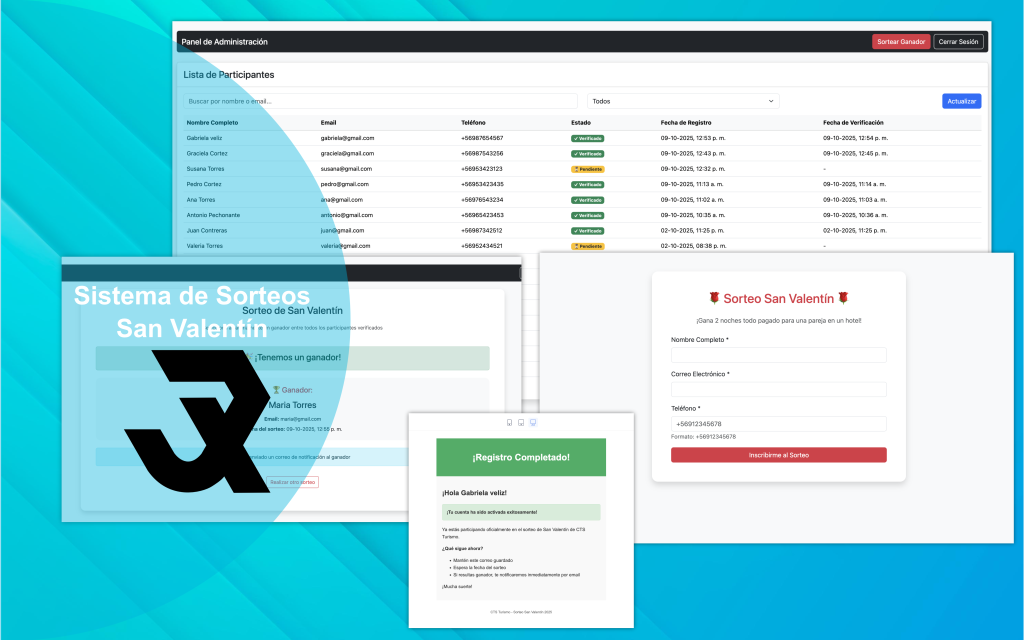The width and height of the screenshot is (1024, 640).
Task: Click phone number +56987543256
Action: click(x=482, y=153)
